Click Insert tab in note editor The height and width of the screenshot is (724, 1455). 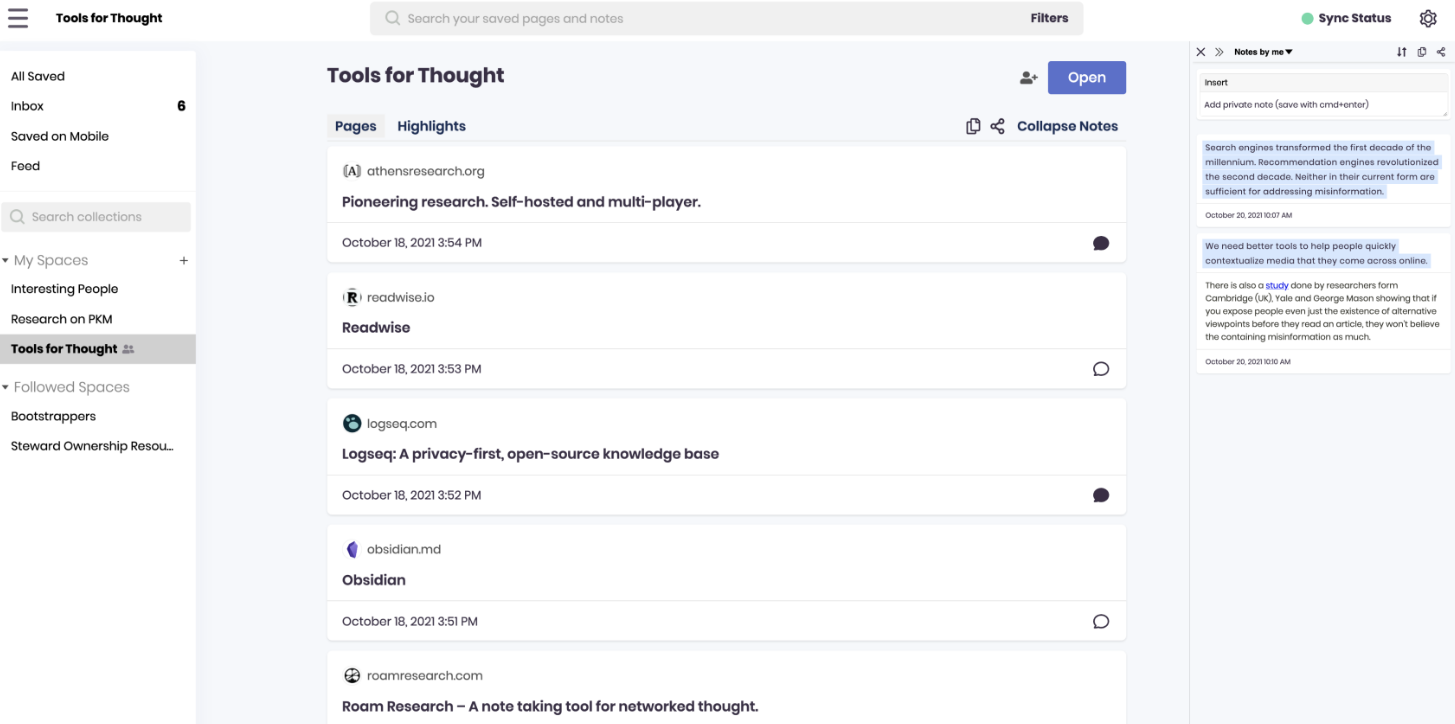click(x=1216, y=82)
